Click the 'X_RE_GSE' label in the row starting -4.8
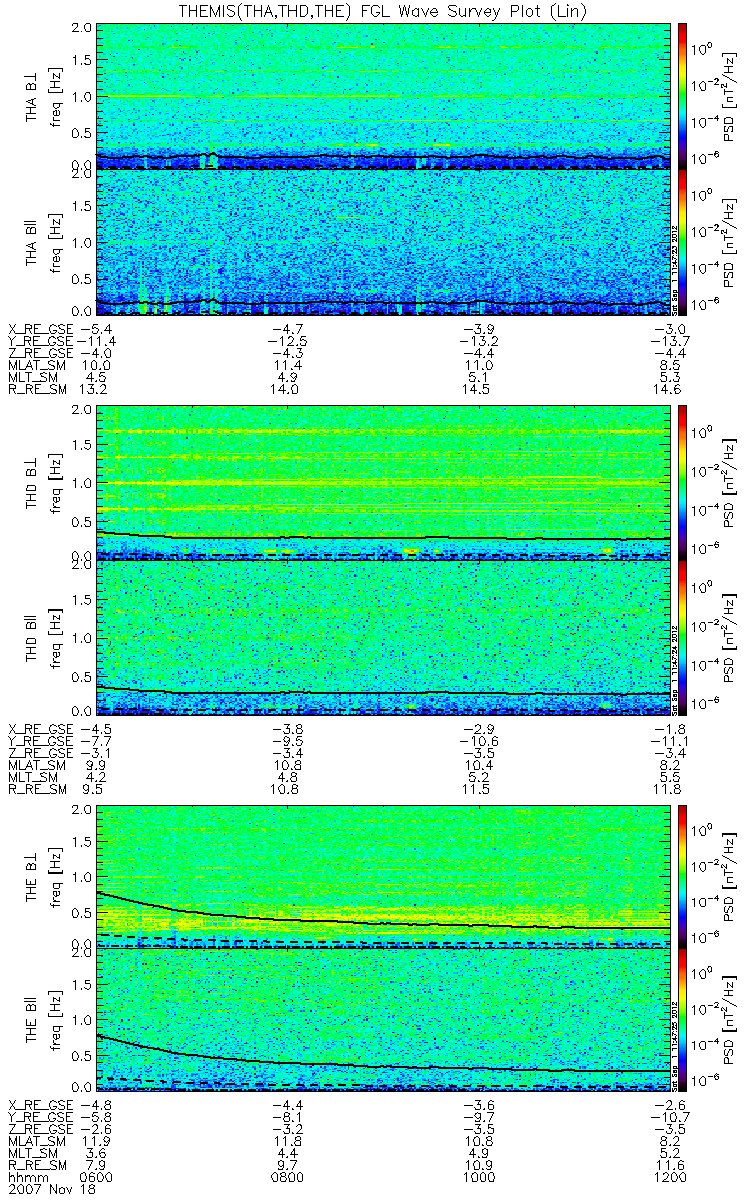The image size is (750, 1200). pos(40,1107)
